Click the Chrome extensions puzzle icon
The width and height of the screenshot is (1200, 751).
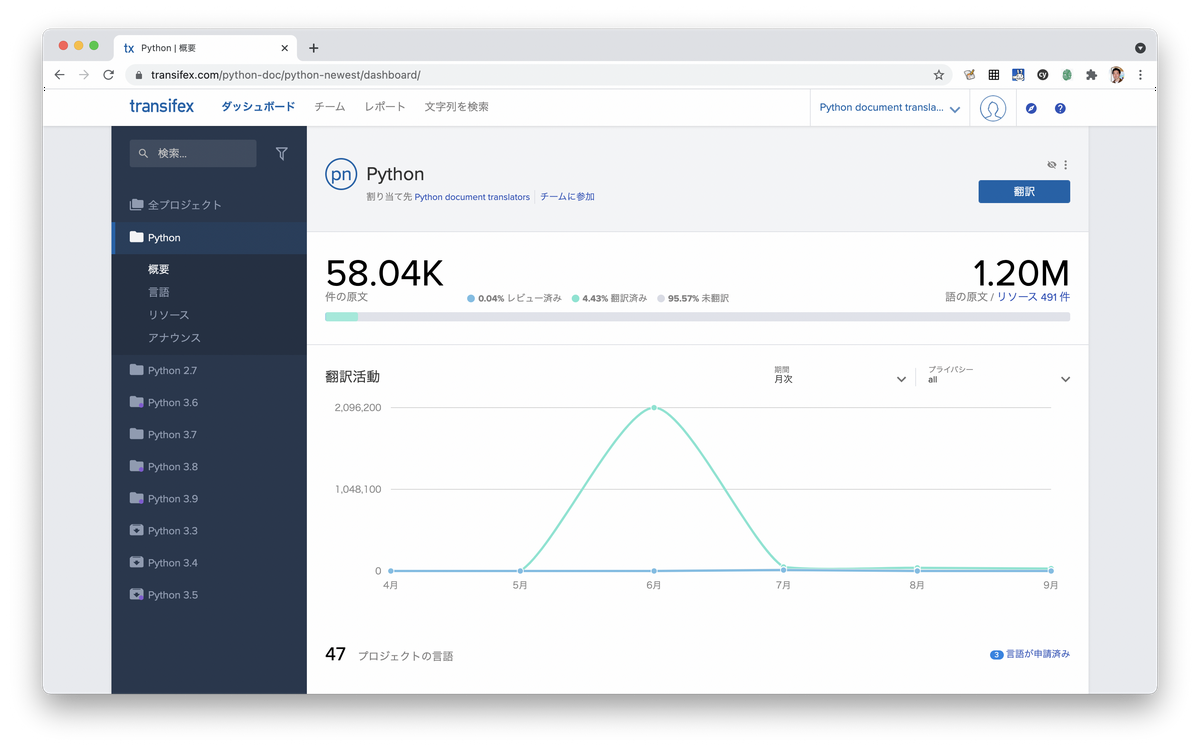(1091, 75)
